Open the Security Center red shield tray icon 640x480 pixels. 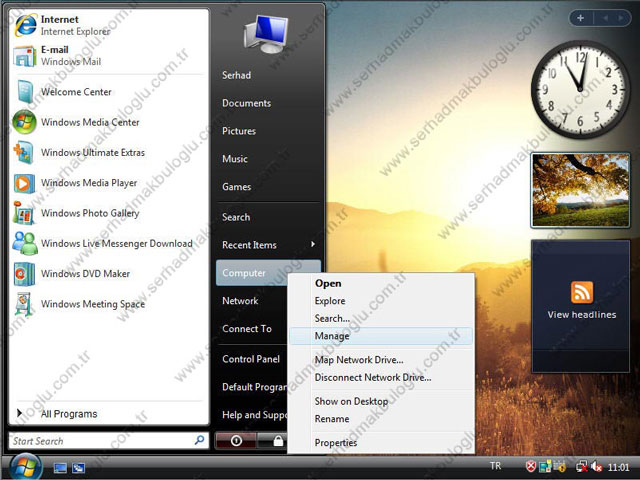530,466
